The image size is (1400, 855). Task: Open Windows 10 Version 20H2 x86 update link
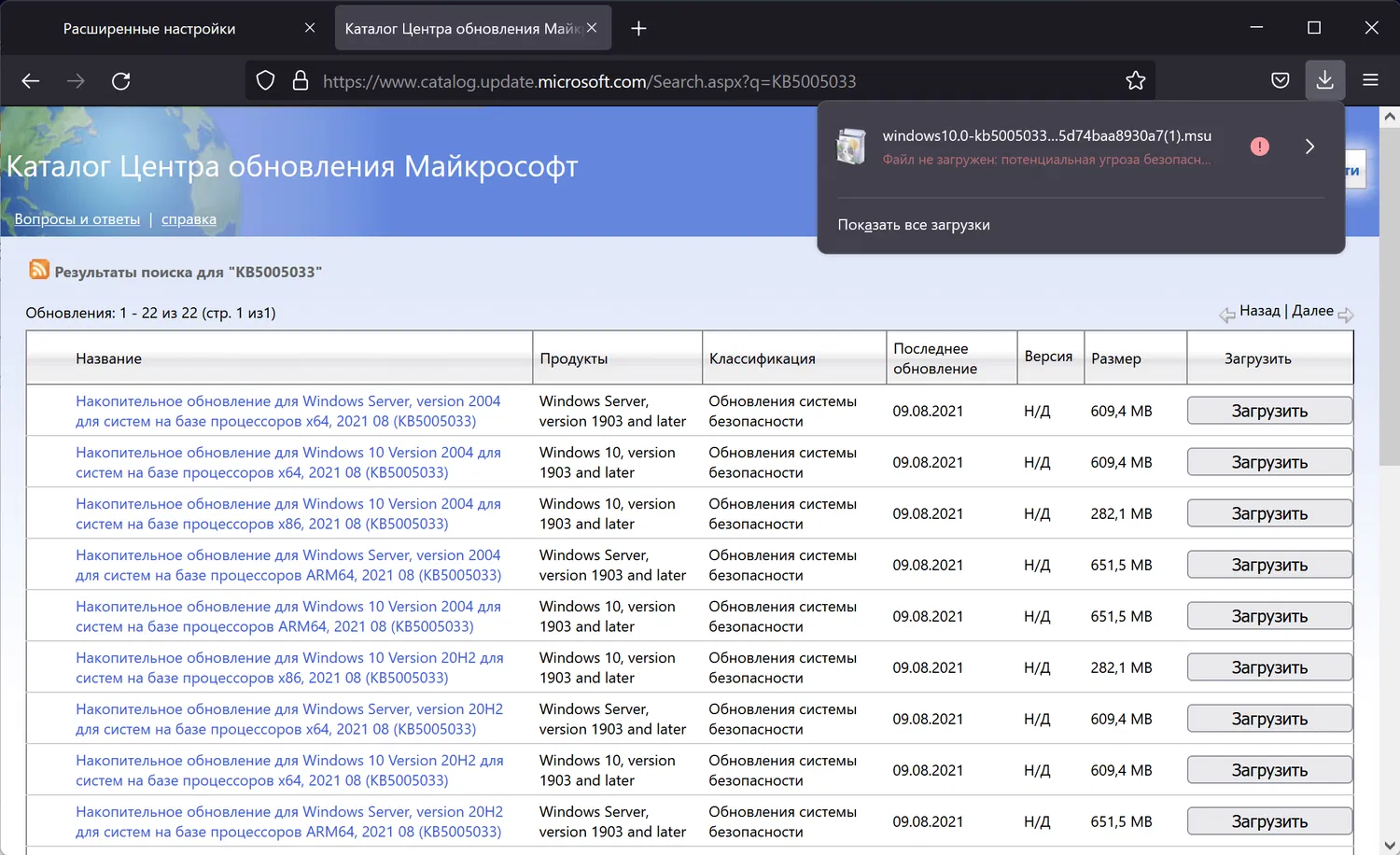289,667
